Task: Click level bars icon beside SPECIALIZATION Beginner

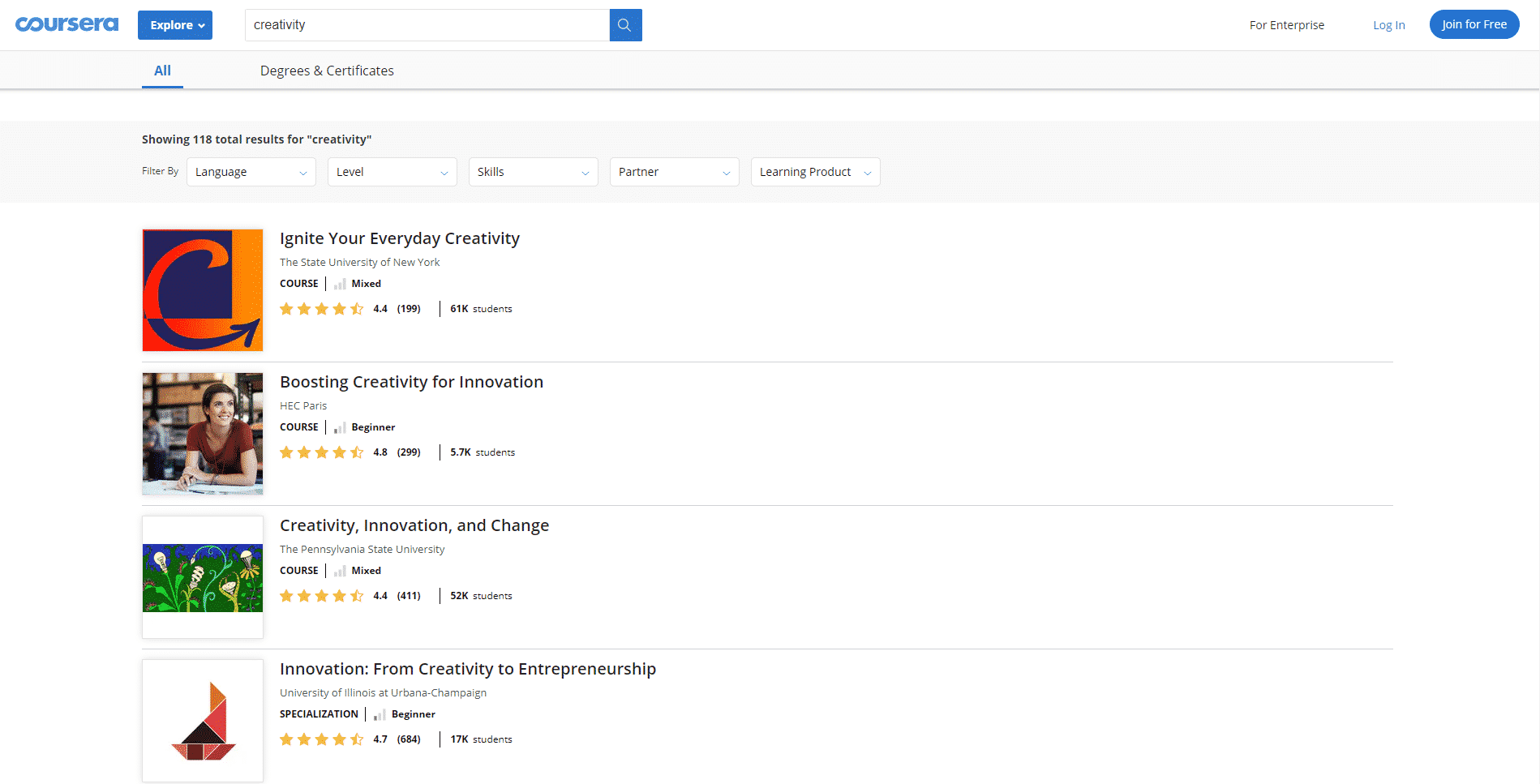Action: coord(380,714)
